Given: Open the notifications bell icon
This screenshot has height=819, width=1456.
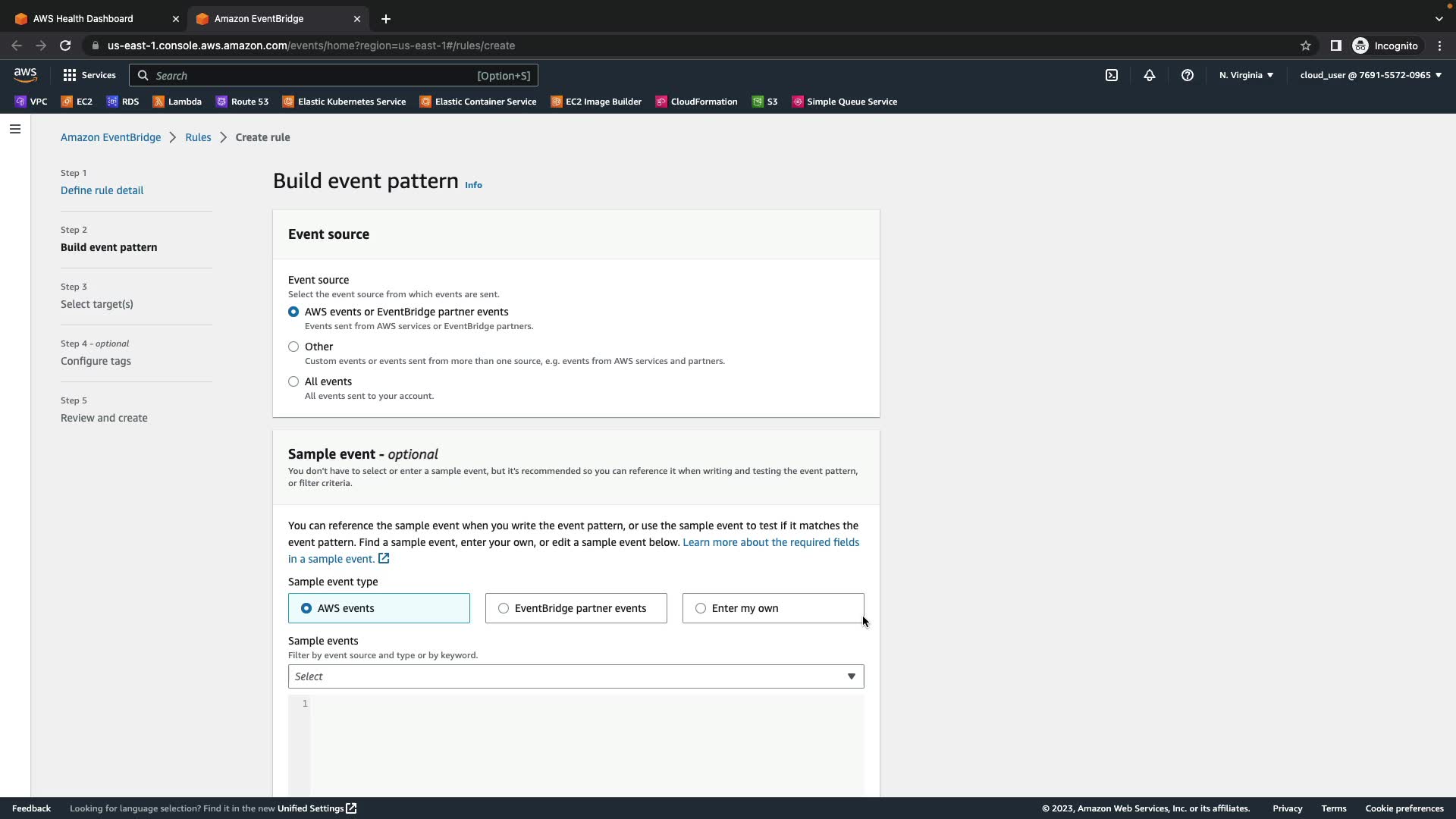Looking at the screenshot, I should point(1150,75).
